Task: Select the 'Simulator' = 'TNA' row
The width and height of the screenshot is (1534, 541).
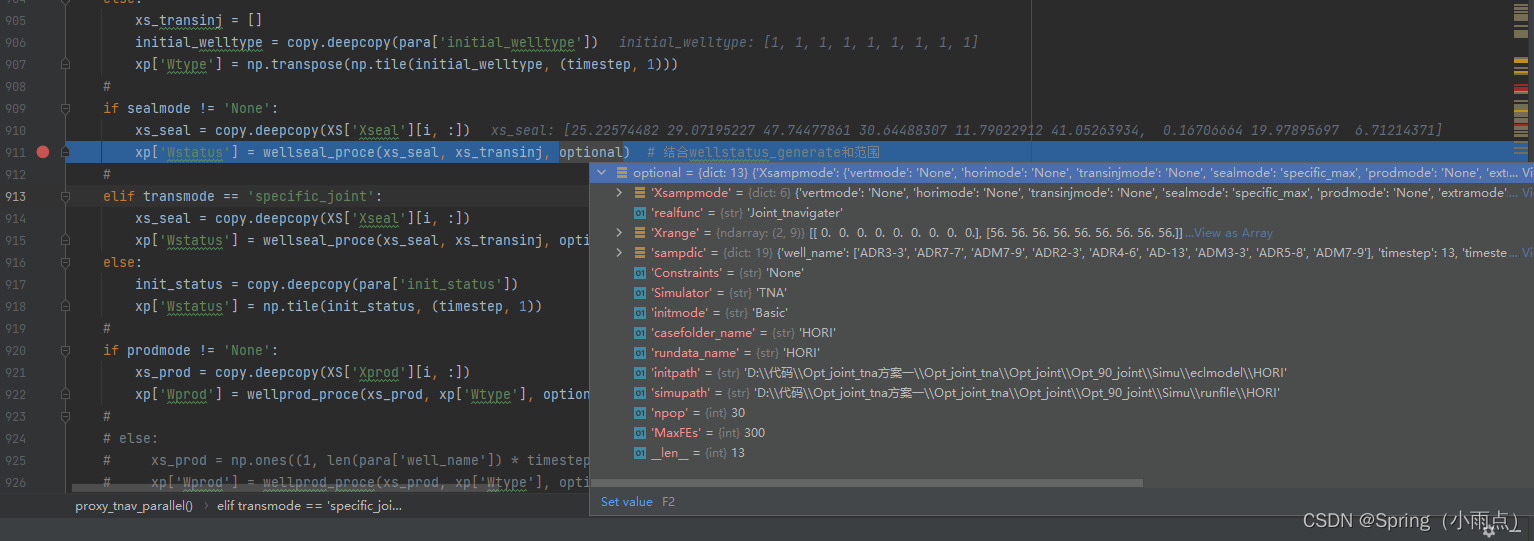Action: pyautogui.click(x=1060, y=293)
